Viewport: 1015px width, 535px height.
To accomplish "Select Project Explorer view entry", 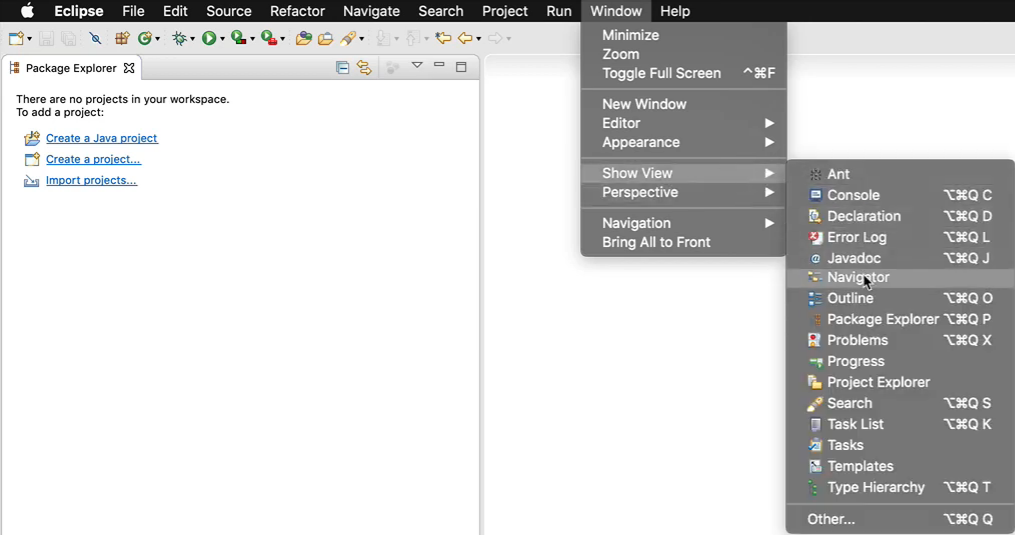I will point(900,382).
